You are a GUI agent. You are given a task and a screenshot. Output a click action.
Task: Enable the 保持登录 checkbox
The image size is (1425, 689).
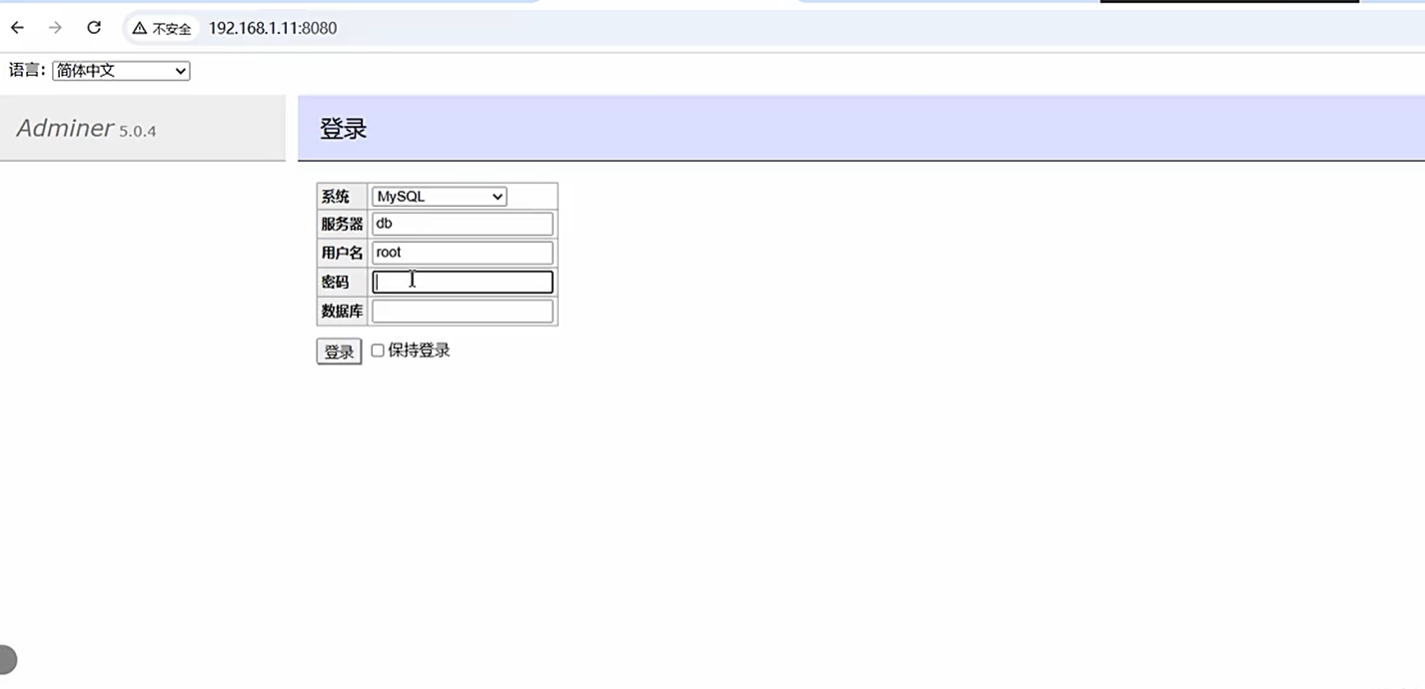point(377,351)
